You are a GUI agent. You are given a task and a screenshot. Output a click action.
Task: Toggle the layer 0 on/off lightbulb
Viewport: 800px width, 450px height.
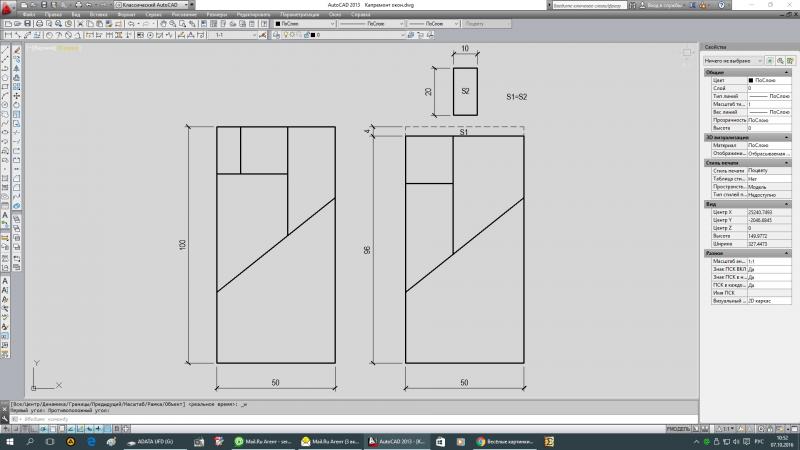tap(287, 35)
